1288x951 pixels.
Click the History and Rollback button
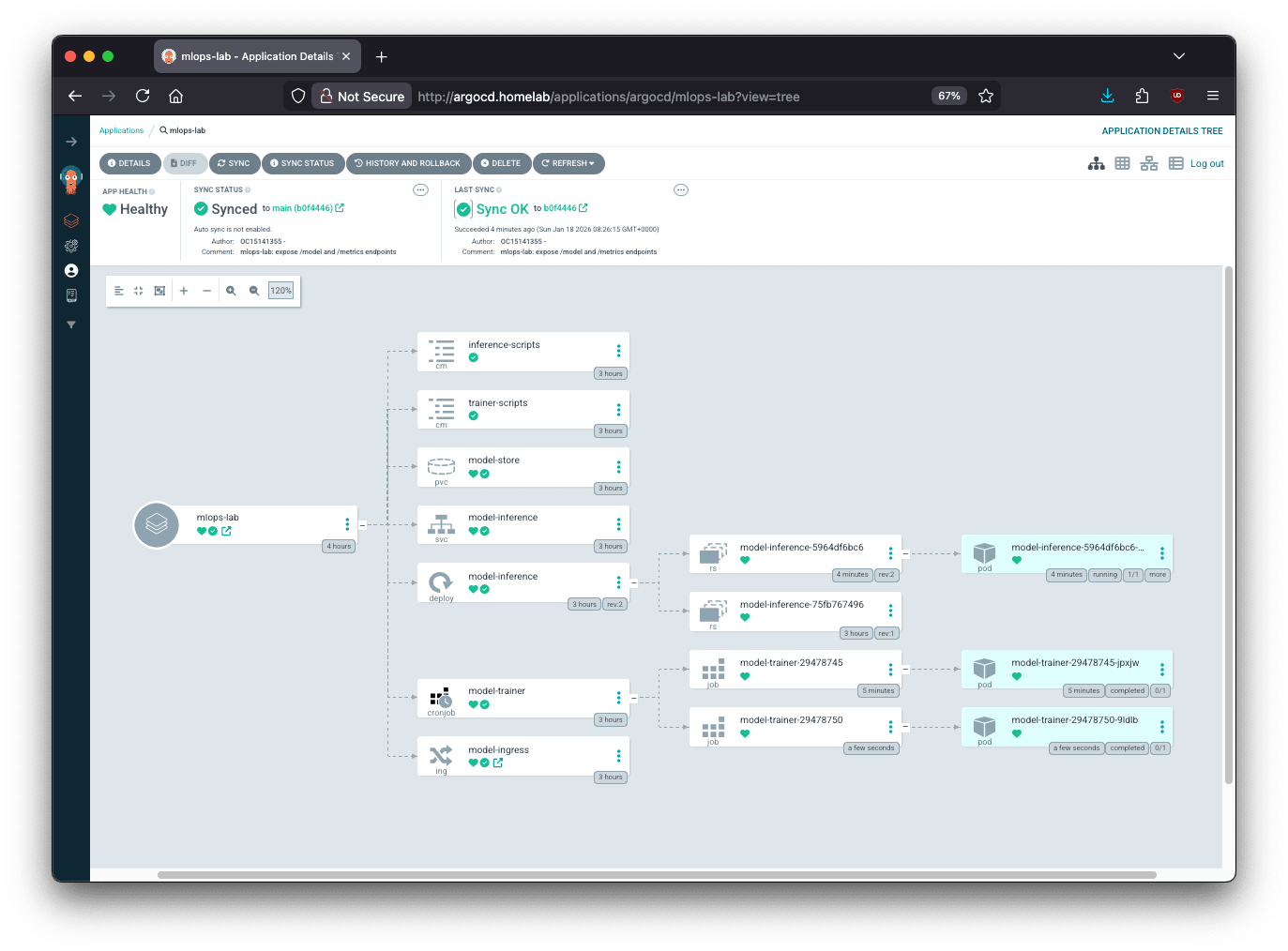(x=408, y=163)
